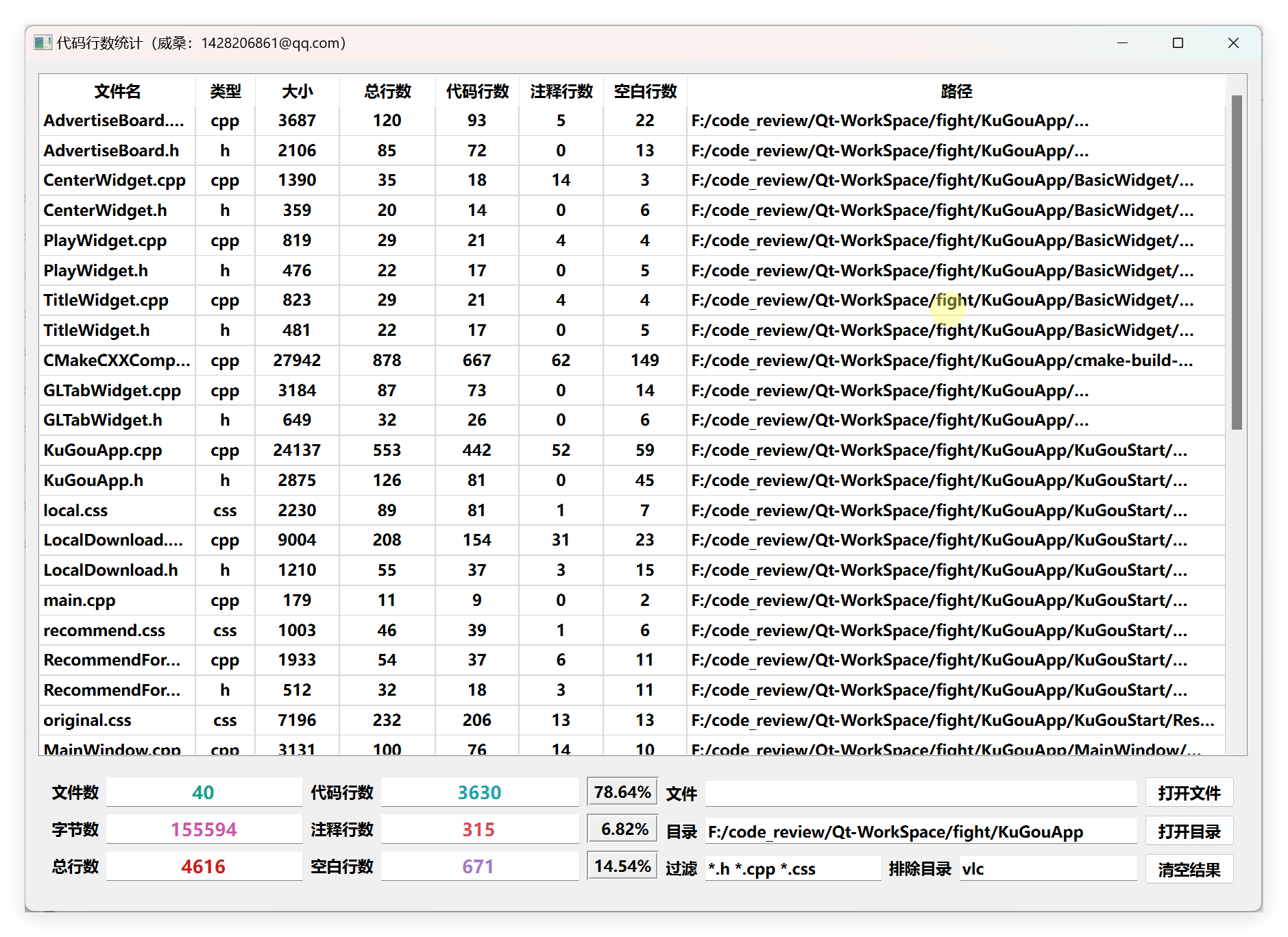Sort by 路径 column header
1288x937 pixels.
[956, 91]
